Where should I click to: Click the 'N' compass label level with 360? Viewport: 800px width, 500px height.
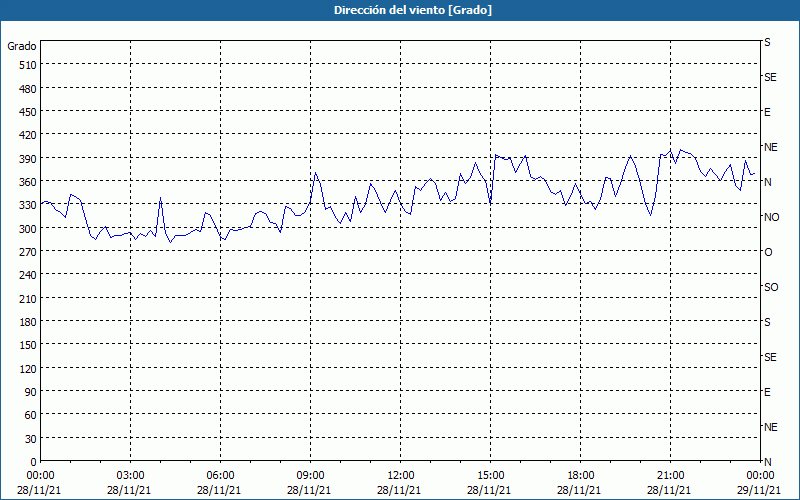[767, 182]
